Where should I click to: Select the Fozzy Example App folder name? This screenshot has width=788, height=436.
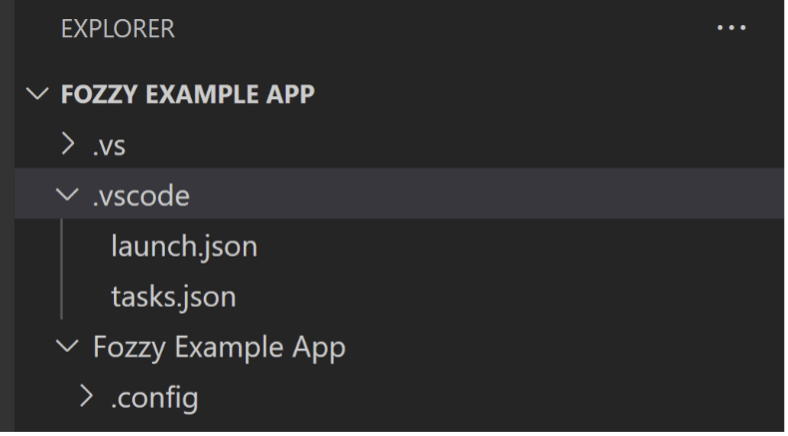(x=219, y=347)
